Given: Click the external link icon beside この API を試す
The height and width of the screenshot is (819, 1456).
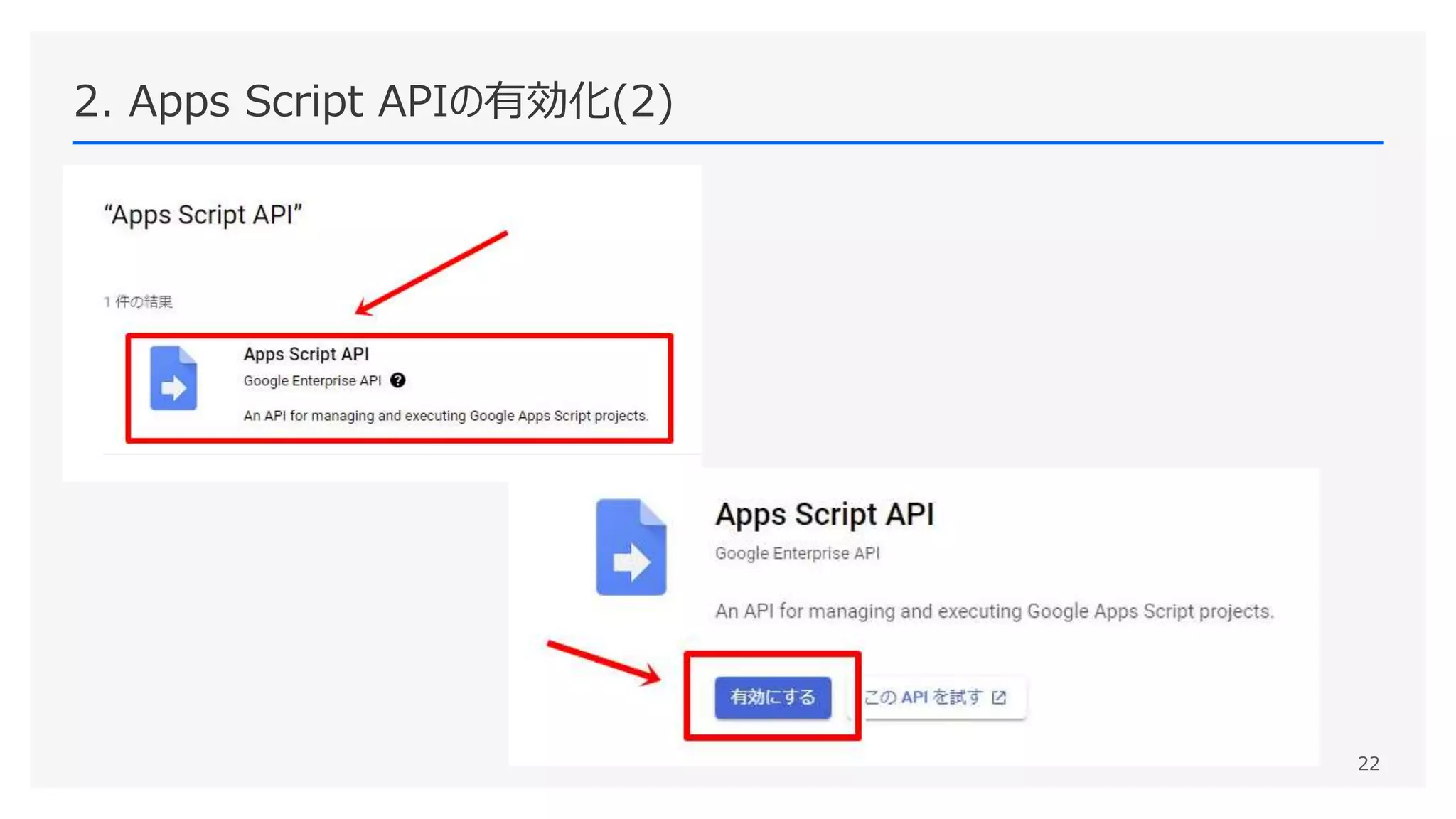Looking at the screenshot, I should (x=999, y=697).
